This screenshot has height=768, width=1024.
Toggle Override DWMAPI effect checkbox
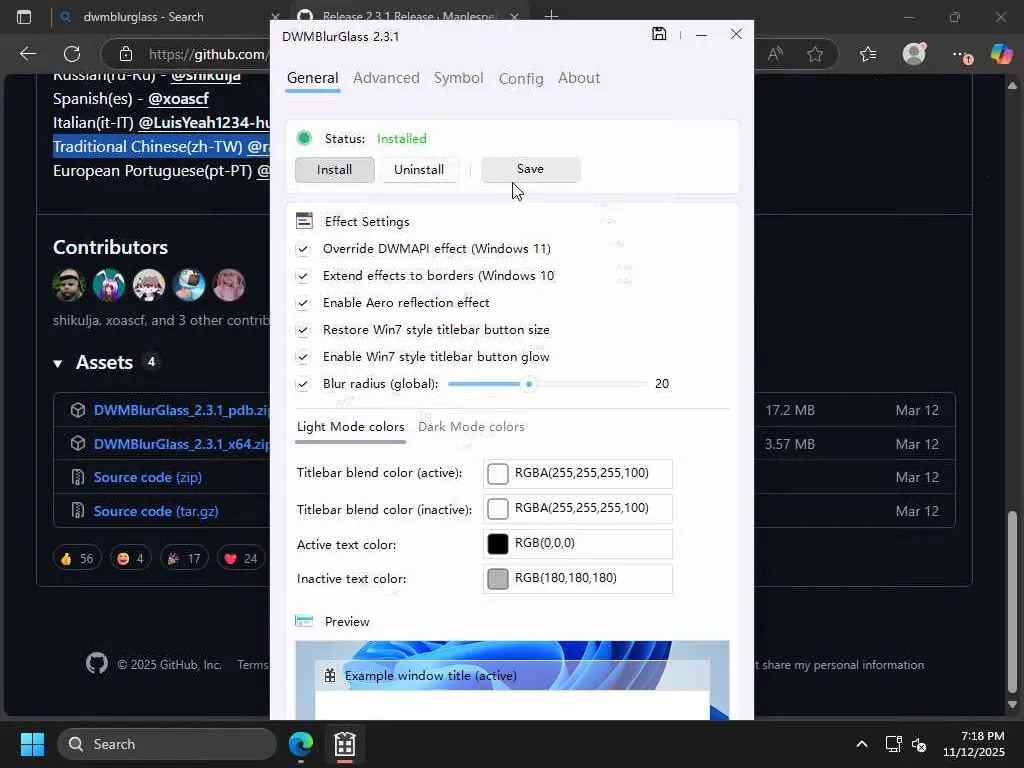(303, 249)
